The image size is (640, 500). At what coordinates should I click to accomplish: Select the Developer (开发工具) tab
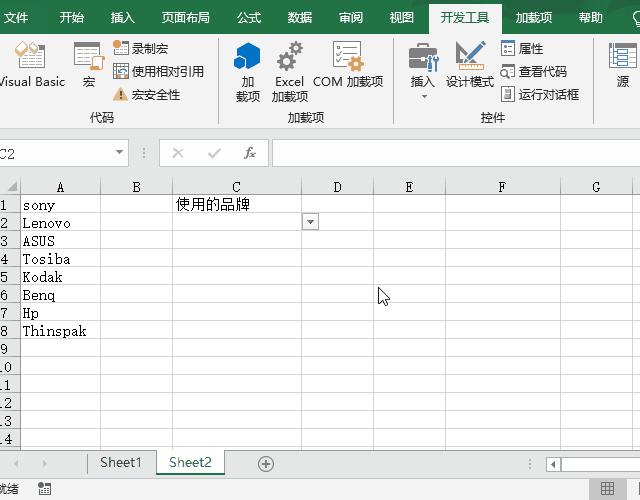point(465,18)
